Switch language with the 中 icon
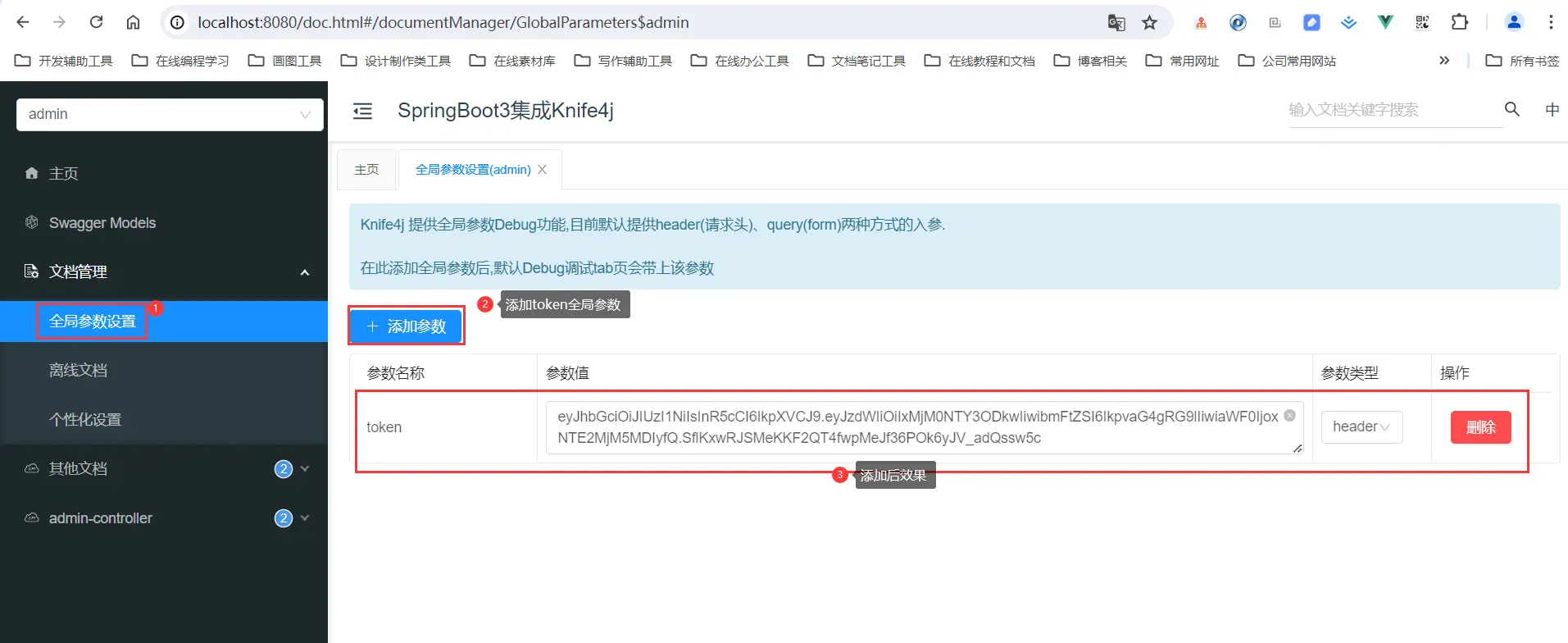 click(1552, 109)
